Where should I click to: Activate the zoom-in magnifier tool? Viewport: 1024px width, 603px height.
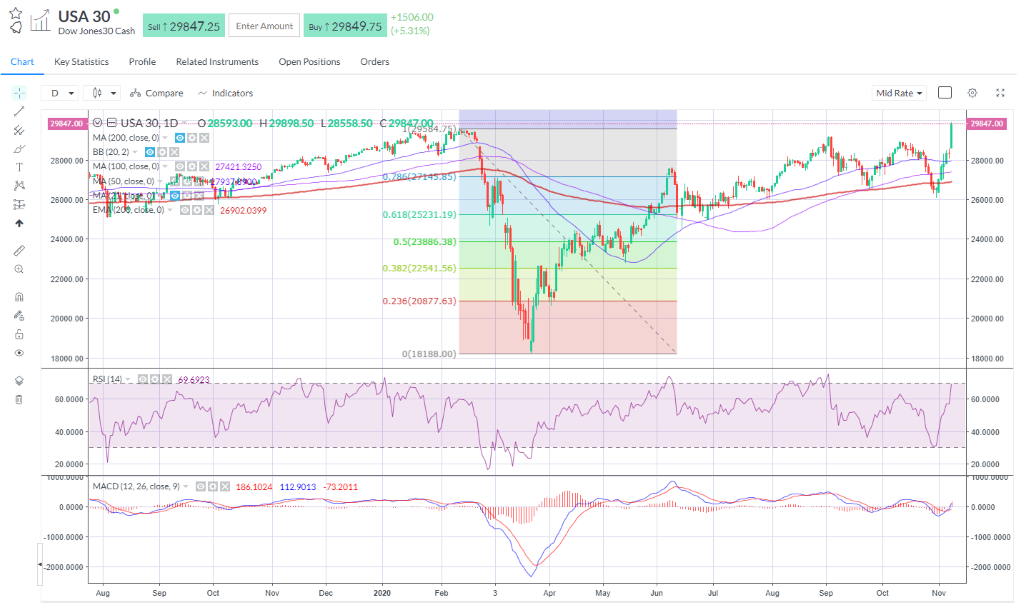[19, 269]
